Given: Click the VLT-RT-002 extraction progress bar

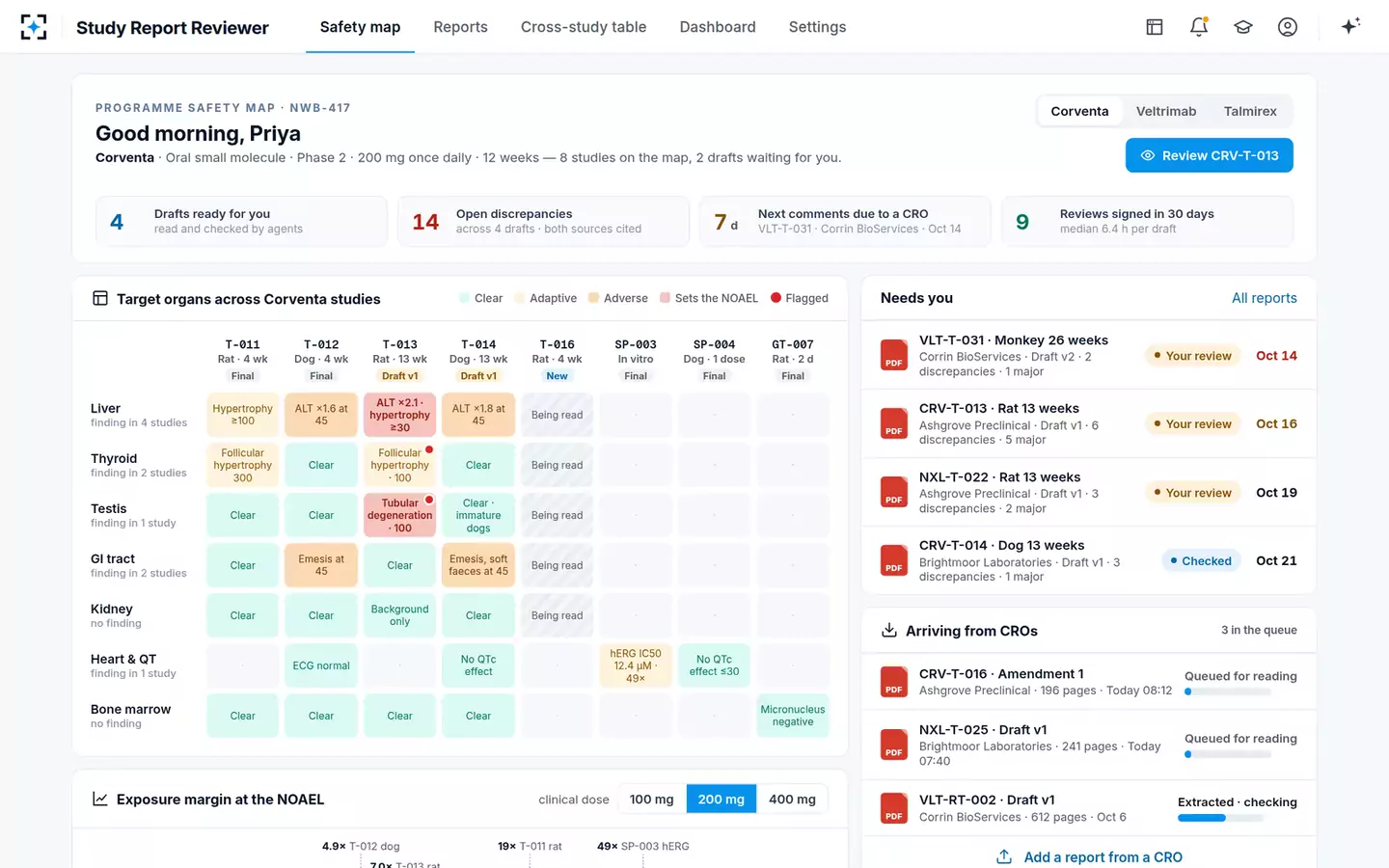Looking at the screenshot, I should [x=1220, y=818].
